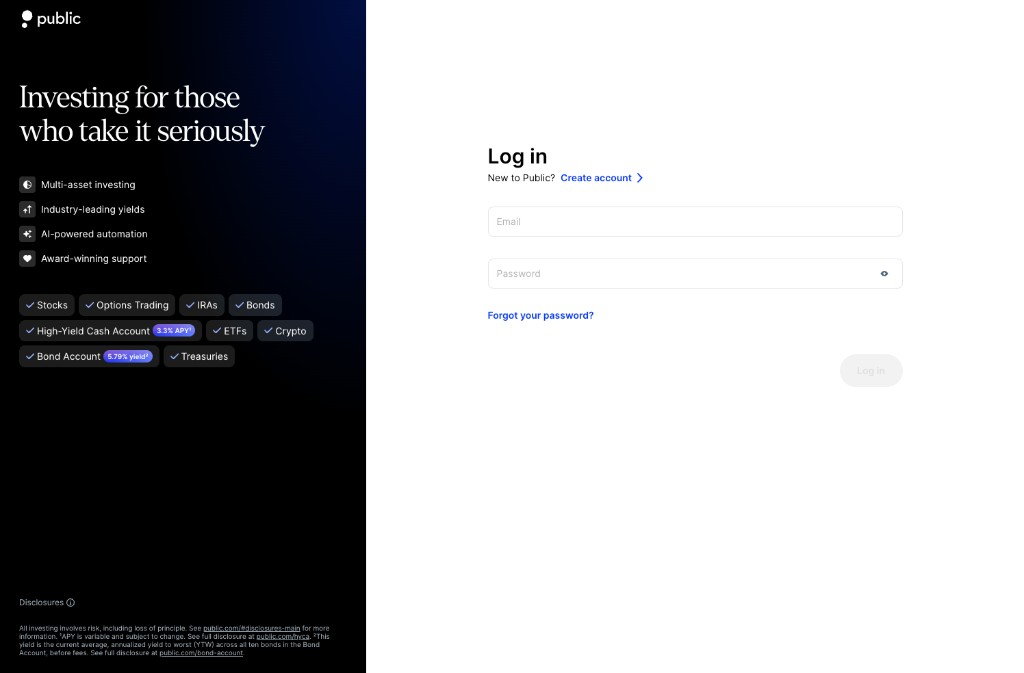Click the 3.3% APY badge

[x=174, y=330]
